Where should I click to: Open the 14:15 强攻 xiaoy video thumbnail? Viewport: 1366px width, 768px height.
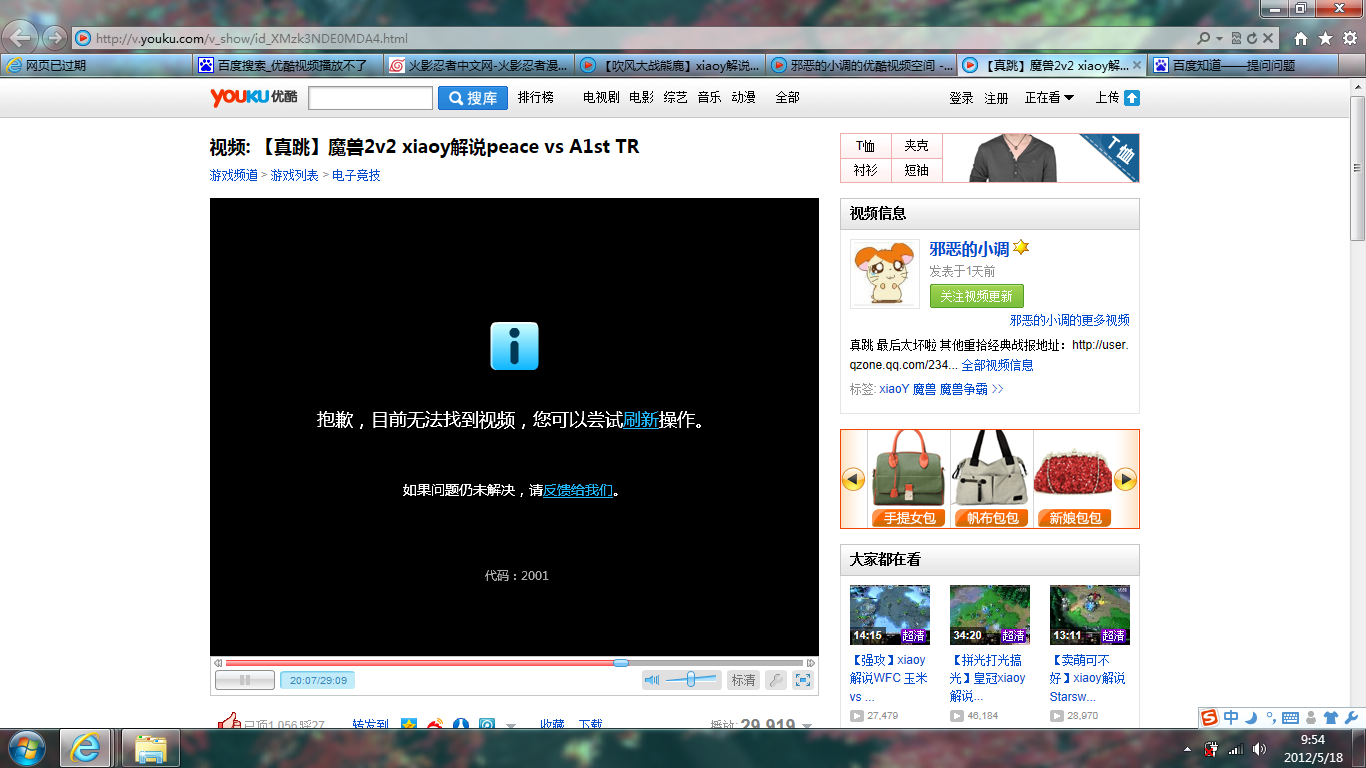(890, 615)
